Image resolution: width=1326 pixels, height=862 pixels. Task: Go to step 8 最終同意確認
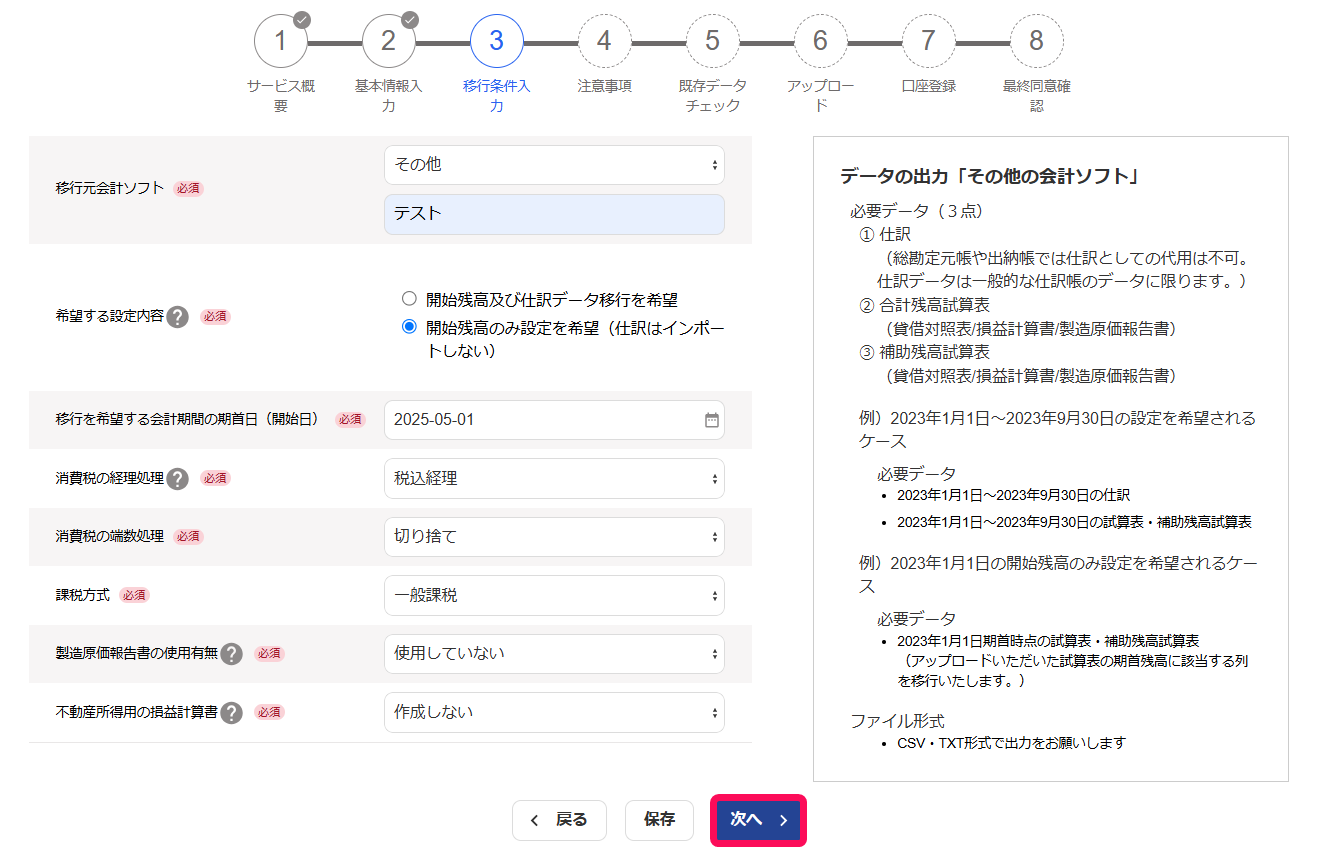tap(1037, 41)
